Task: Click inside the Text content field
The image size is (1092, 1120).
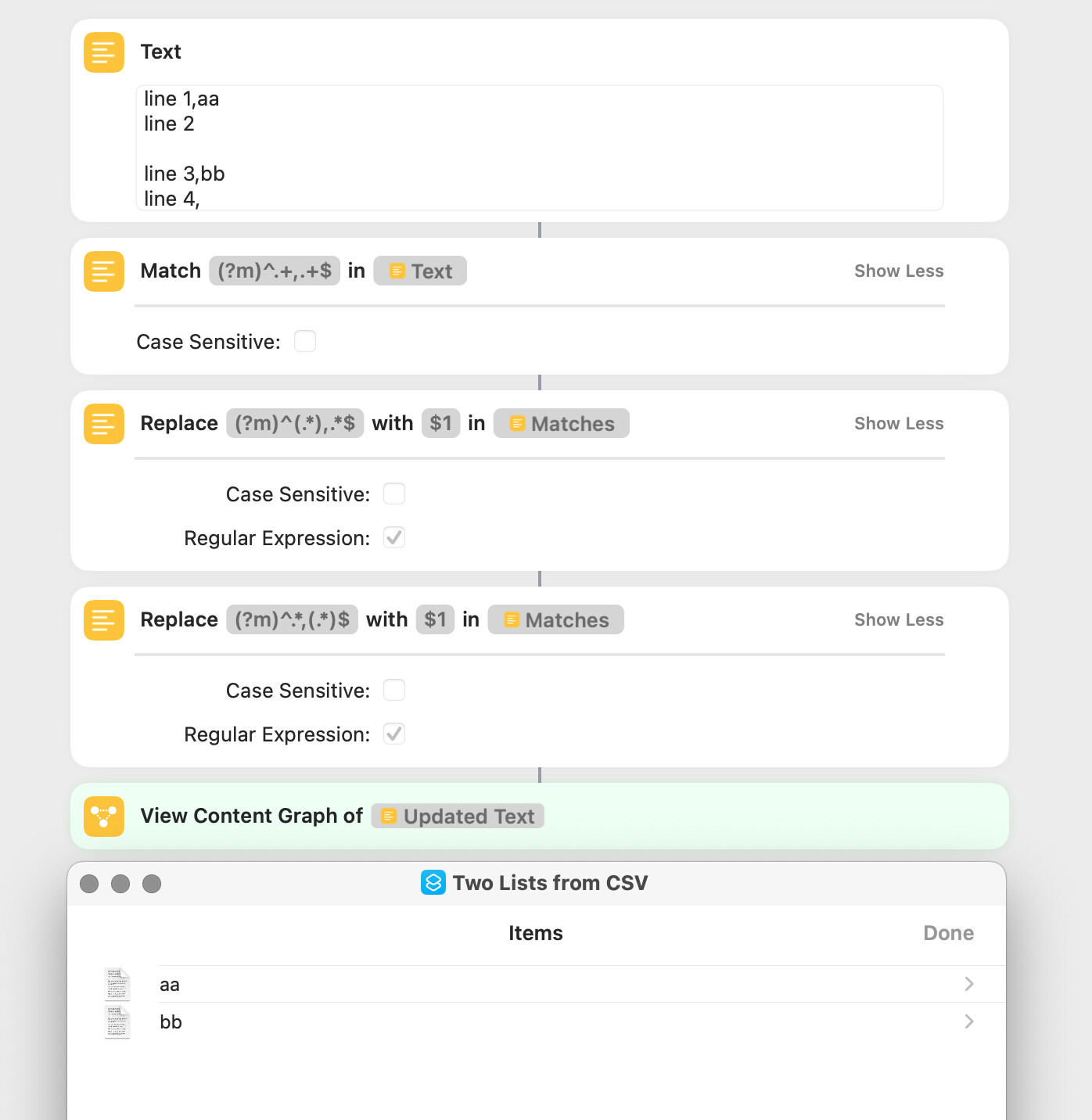Action: point(540,149)
